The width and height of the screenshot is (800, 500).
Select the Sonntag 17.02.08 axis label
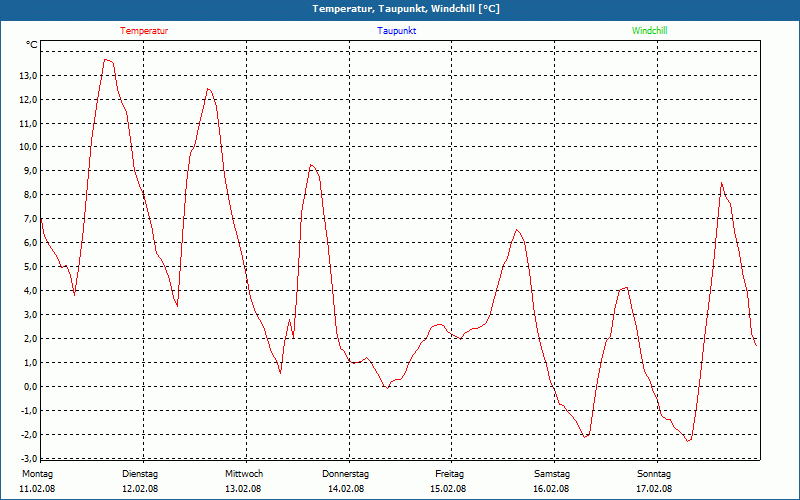coord(654,481)
